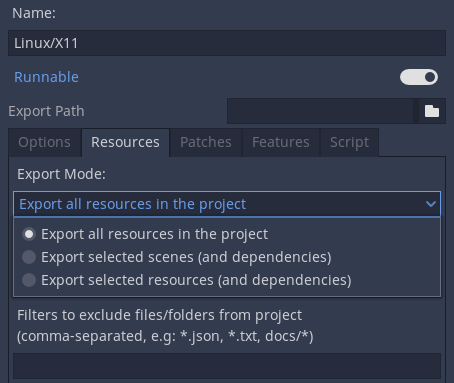Click the Export Path label
Screen dimensions: 454x383
pos(46,111)
